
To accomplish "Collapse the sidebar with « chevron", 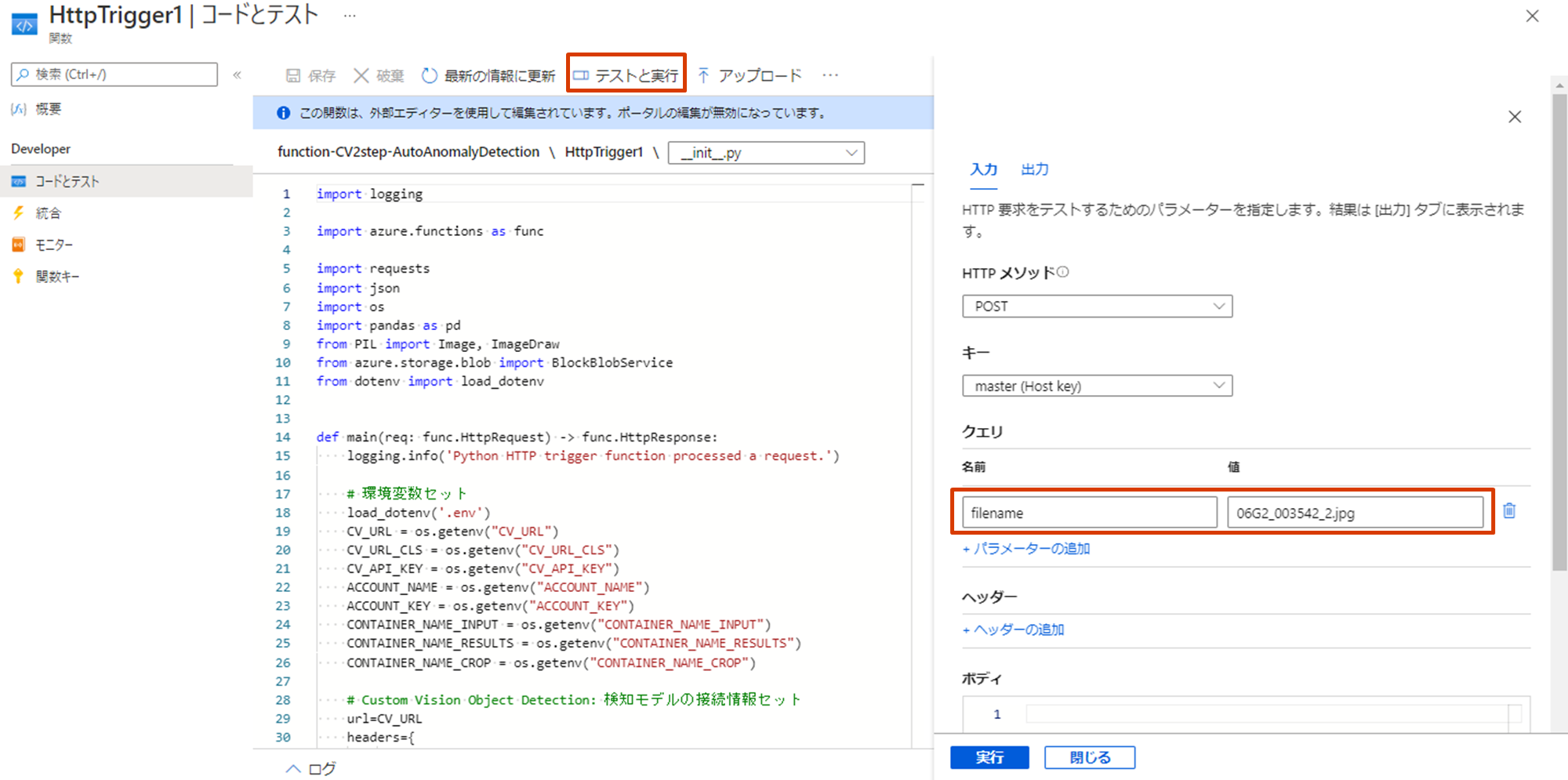I will [237, 74].
